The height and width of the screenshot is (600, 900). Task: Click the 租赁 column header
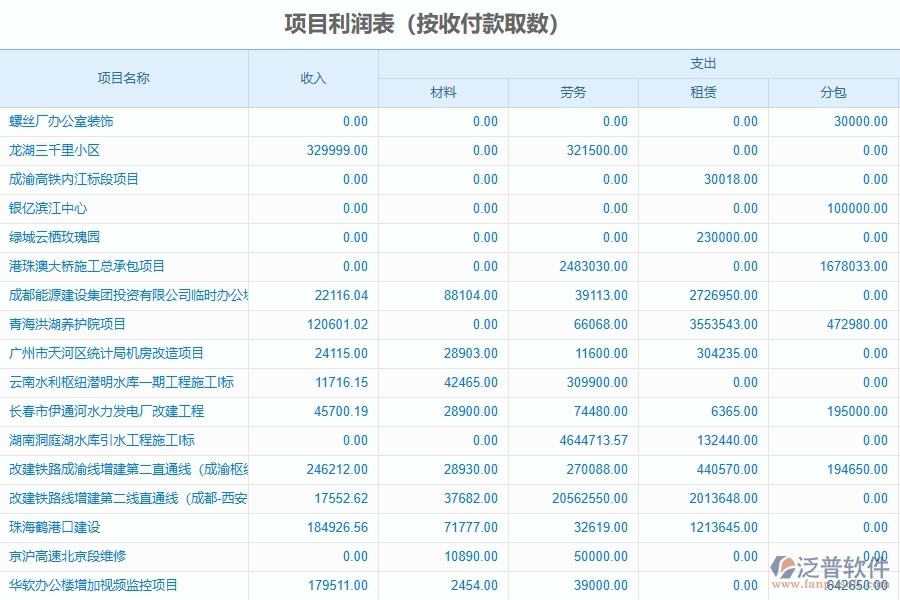pos(703,93)
